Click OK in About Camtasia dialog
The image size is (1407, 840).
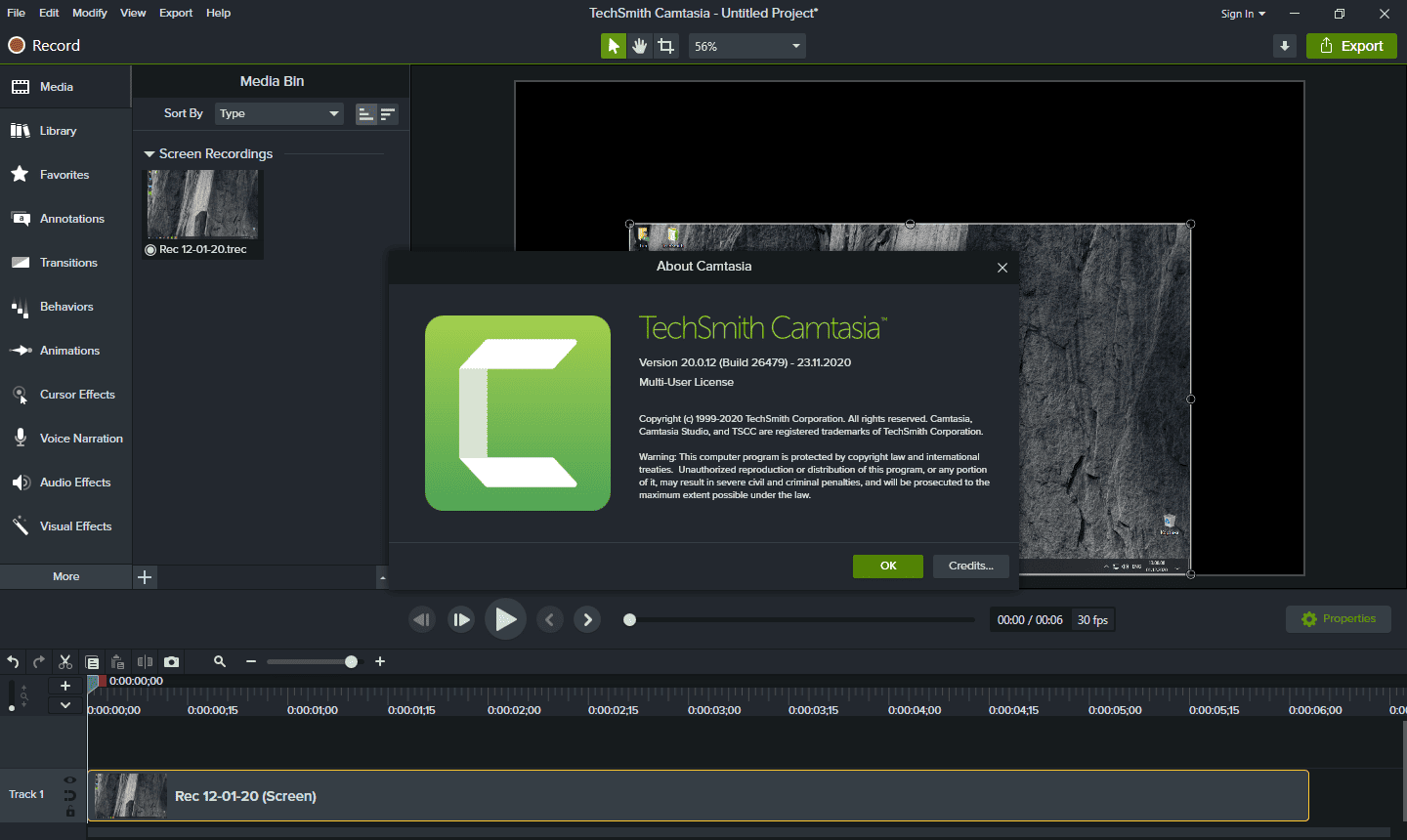pyautogui.click(x=888, y=566)
